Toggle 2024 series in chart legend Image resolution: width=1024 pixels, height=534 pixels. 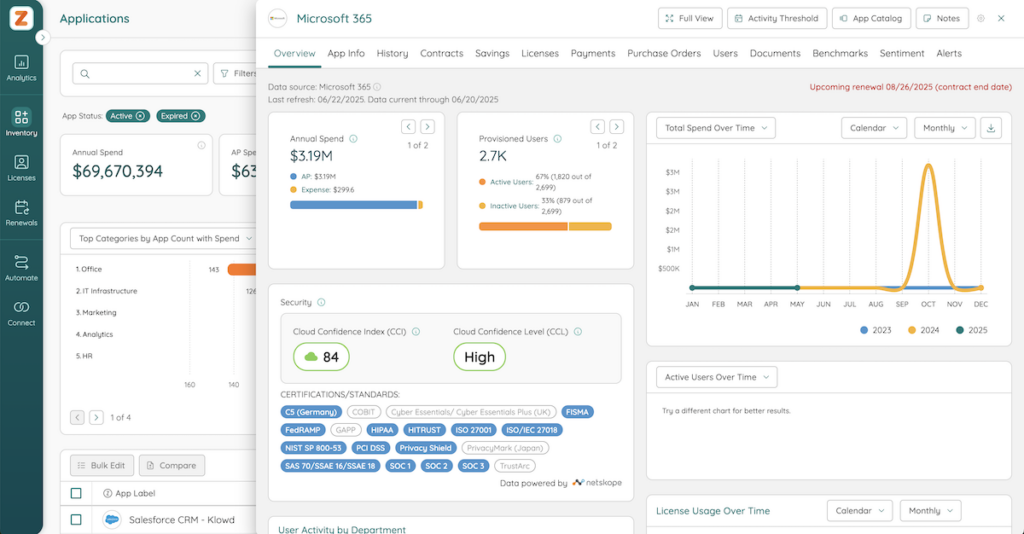[x=923, y=330]
